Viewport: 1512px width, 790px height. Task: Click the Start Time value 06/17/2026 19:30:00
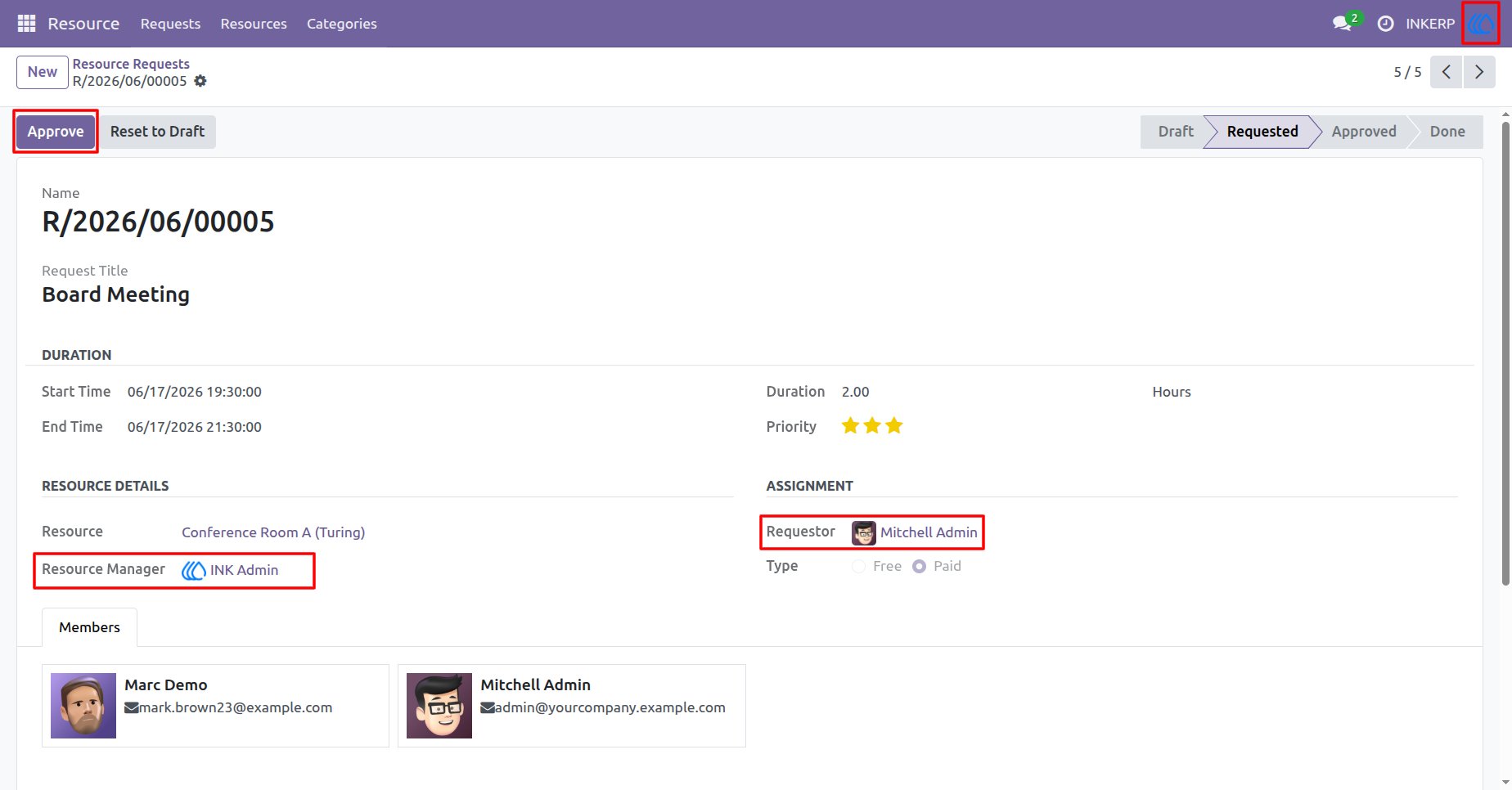pyautogui.click(x=195, y=392)
